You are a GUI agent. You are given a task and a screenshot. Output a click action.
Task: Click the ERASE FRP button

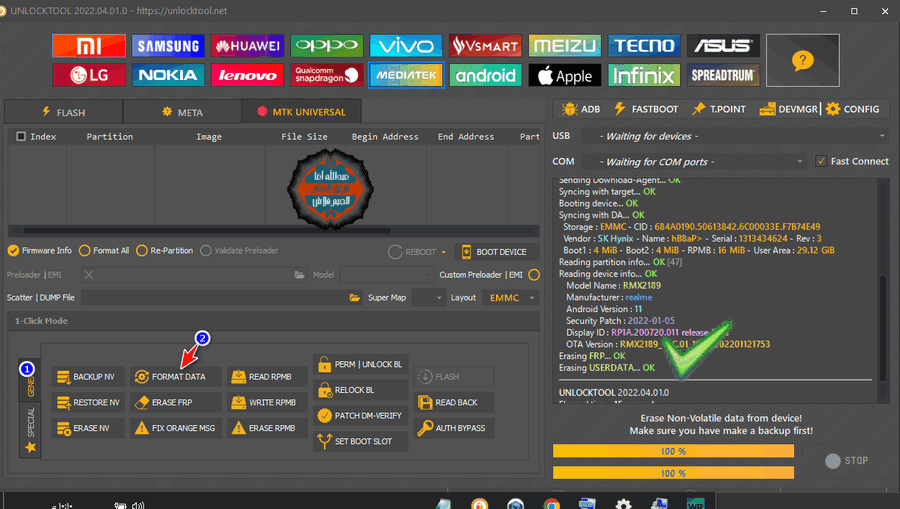[x=175, y=402]
